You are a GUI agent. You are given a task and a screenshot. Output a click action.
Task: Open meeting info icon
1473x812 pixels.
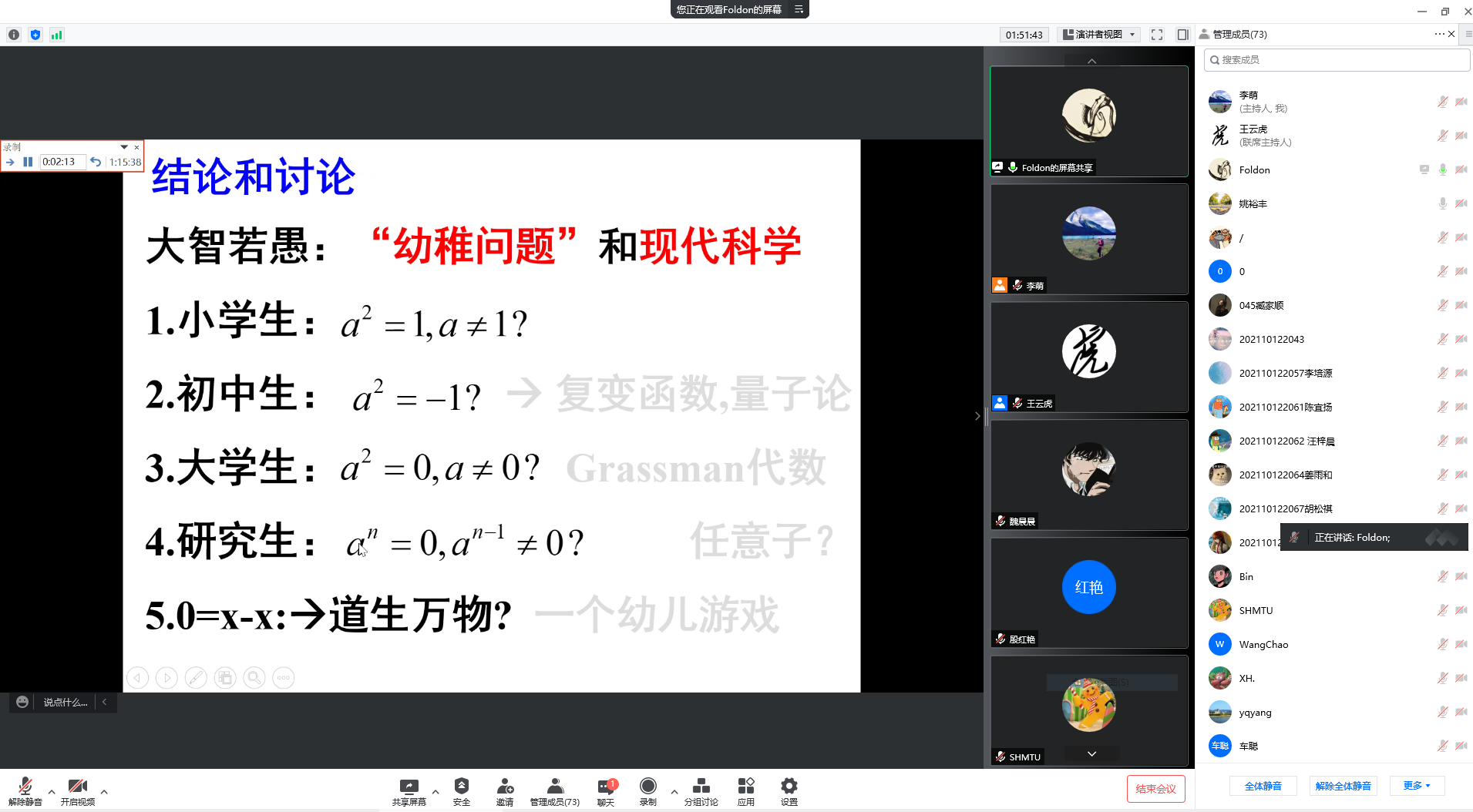[x=14, y=35]
